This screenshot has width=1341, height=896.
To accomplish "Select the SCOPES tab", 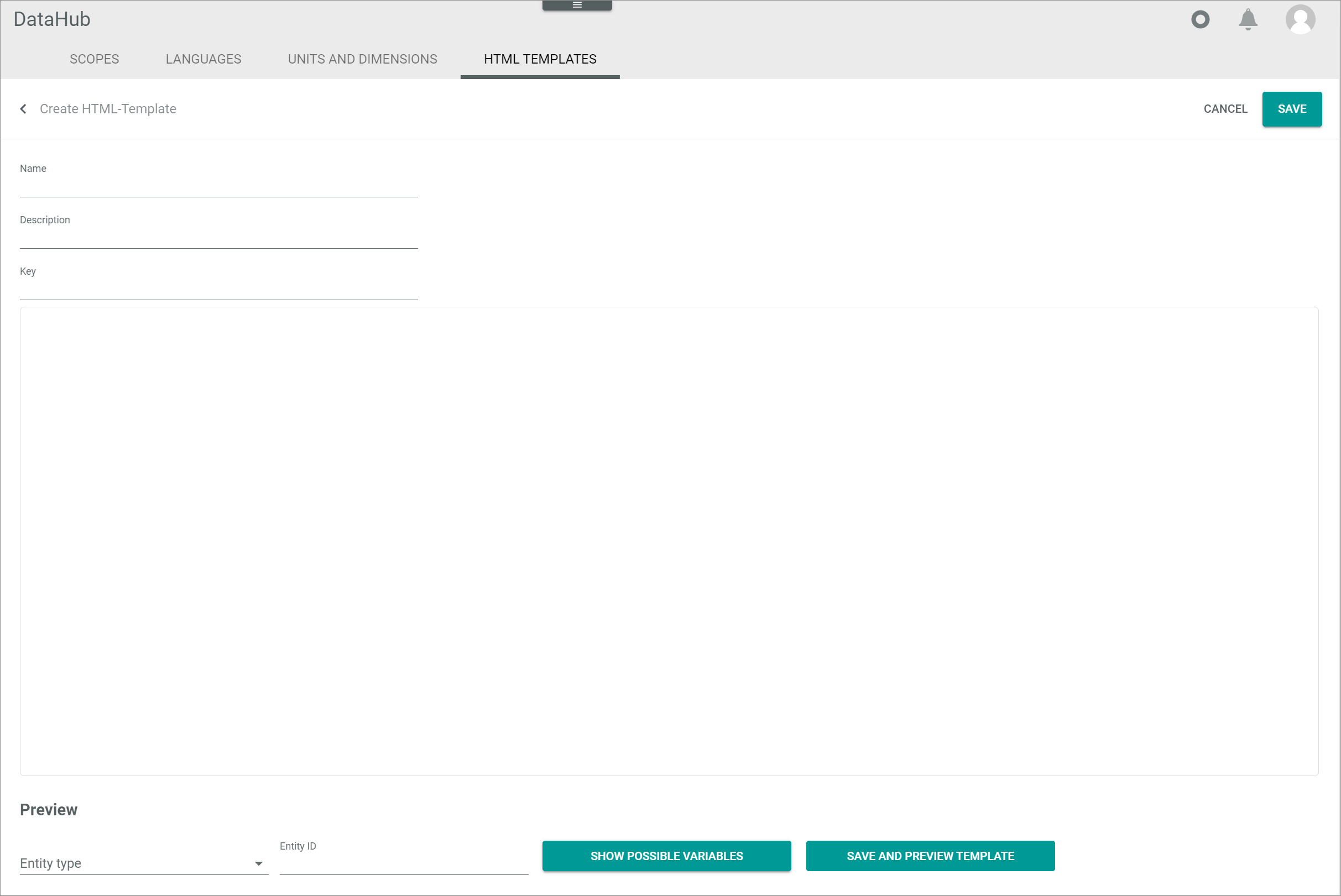I will point(95,59).
